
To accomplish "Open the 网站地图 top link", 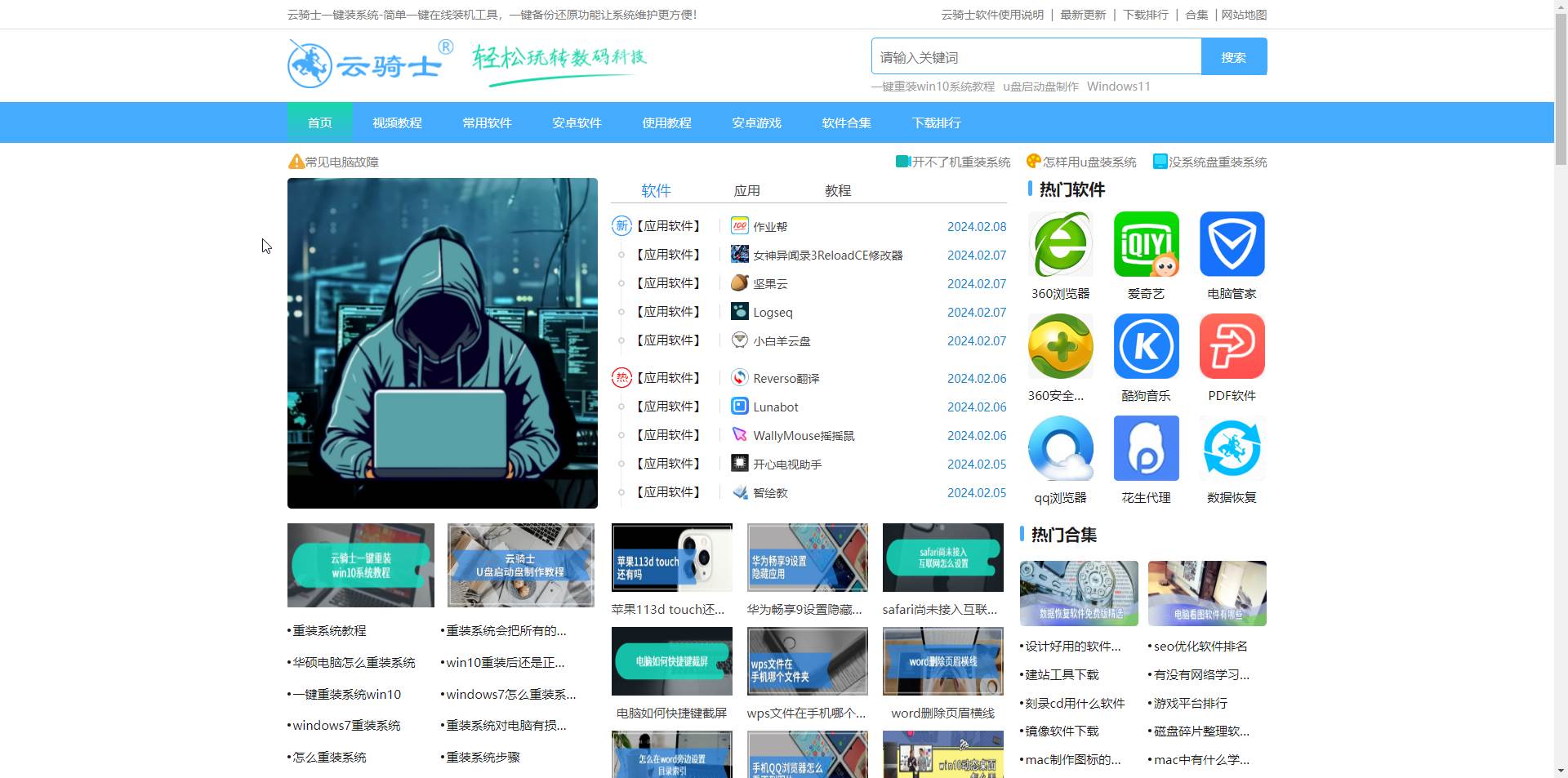I will click(1244, 15).
